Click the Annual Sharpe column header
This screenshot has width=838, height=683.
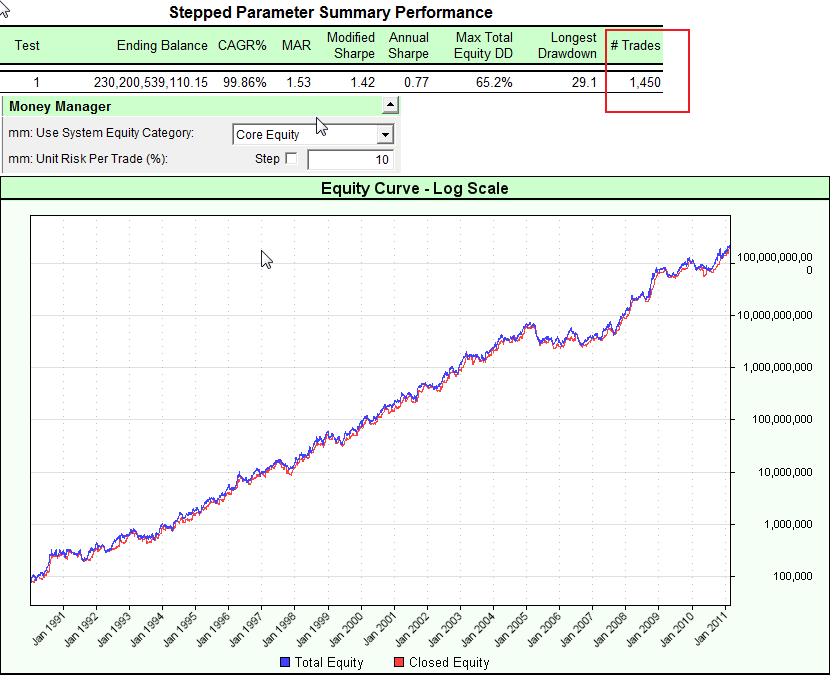point(411,45)
